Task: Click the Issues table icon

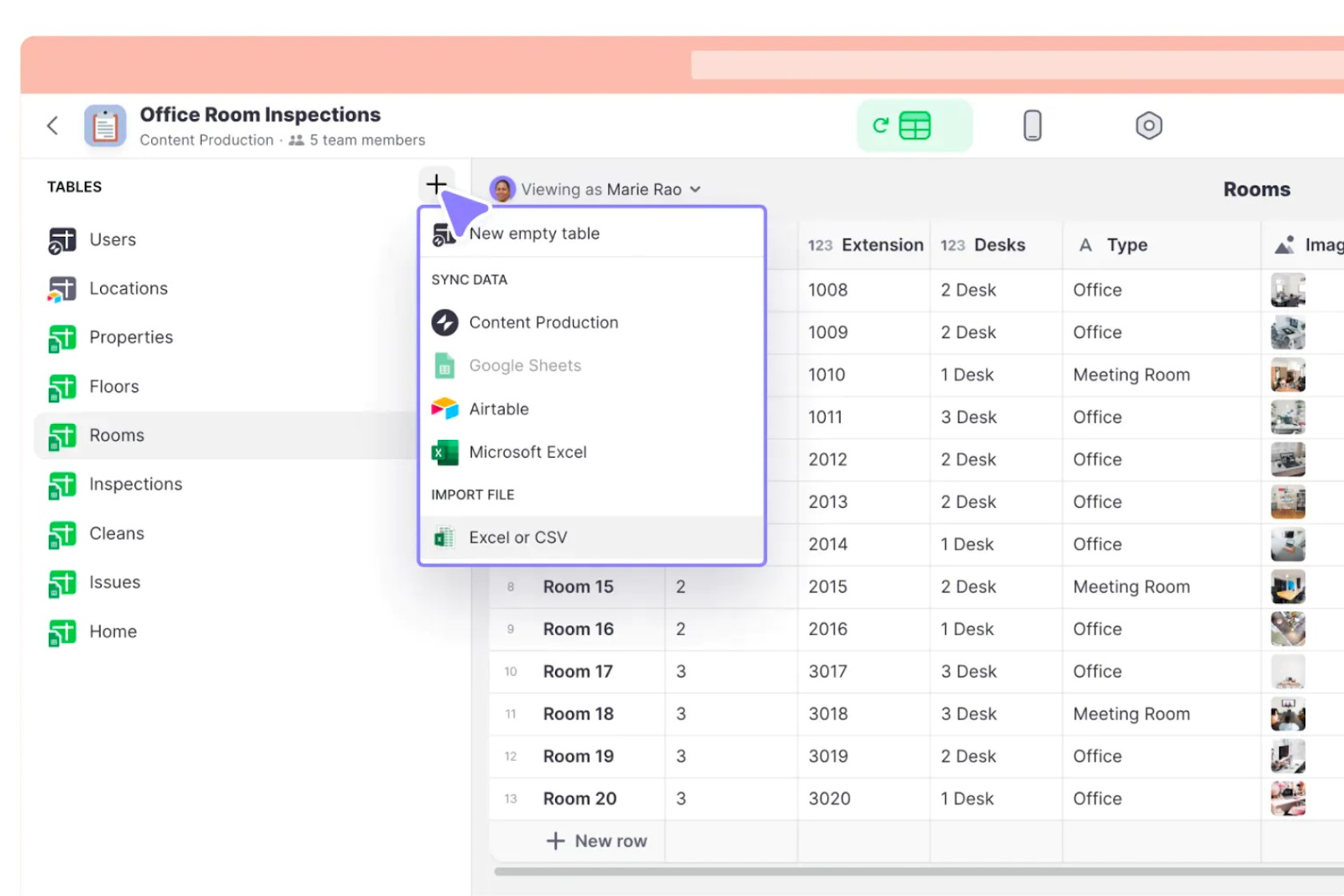Action: tap(62, 583)
